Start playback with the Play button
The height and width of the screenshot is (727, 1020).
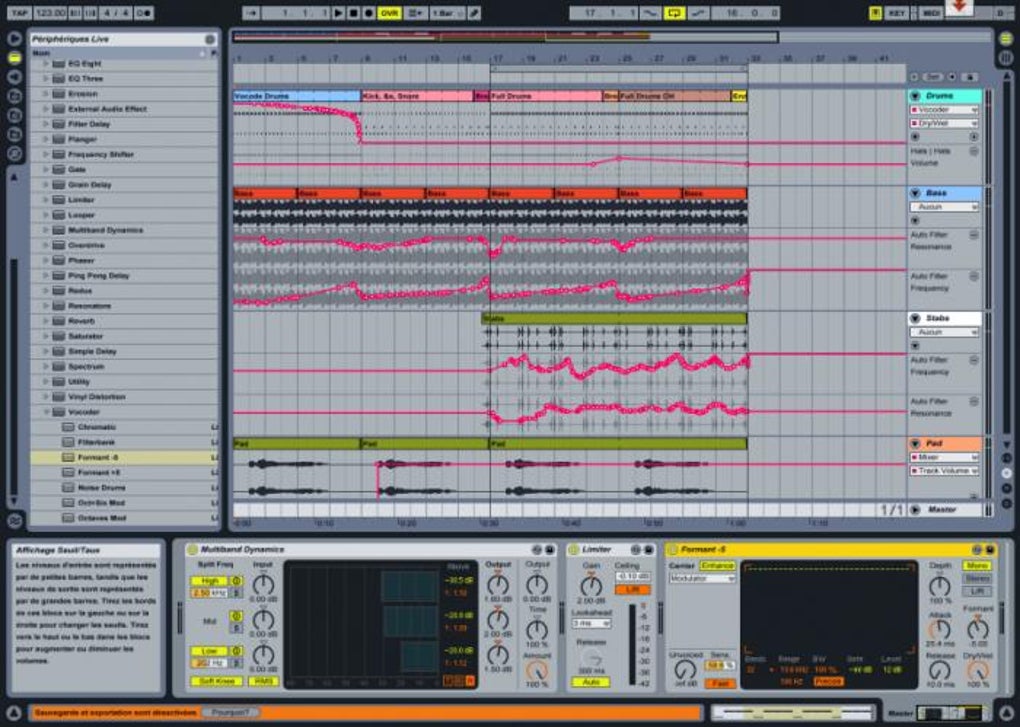pyautogui.click(x=338, y=13)
